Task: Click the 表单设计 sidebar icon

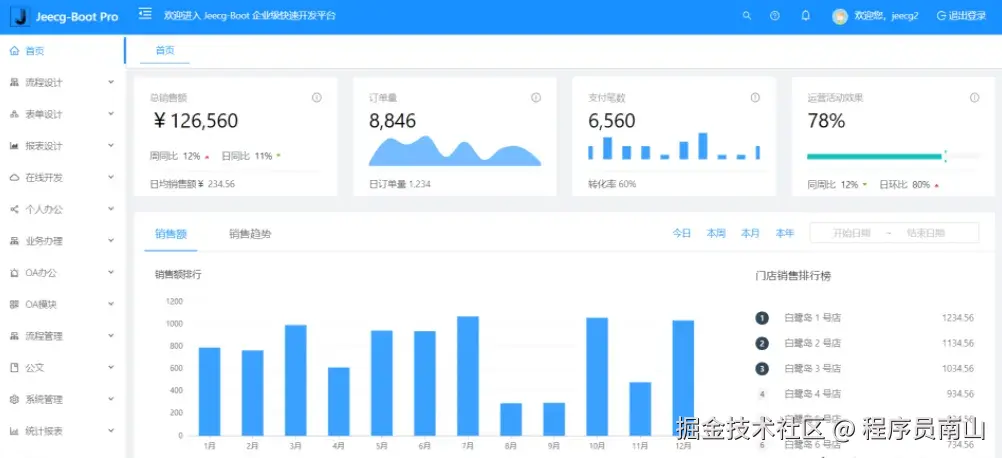Action: [14, 114]
